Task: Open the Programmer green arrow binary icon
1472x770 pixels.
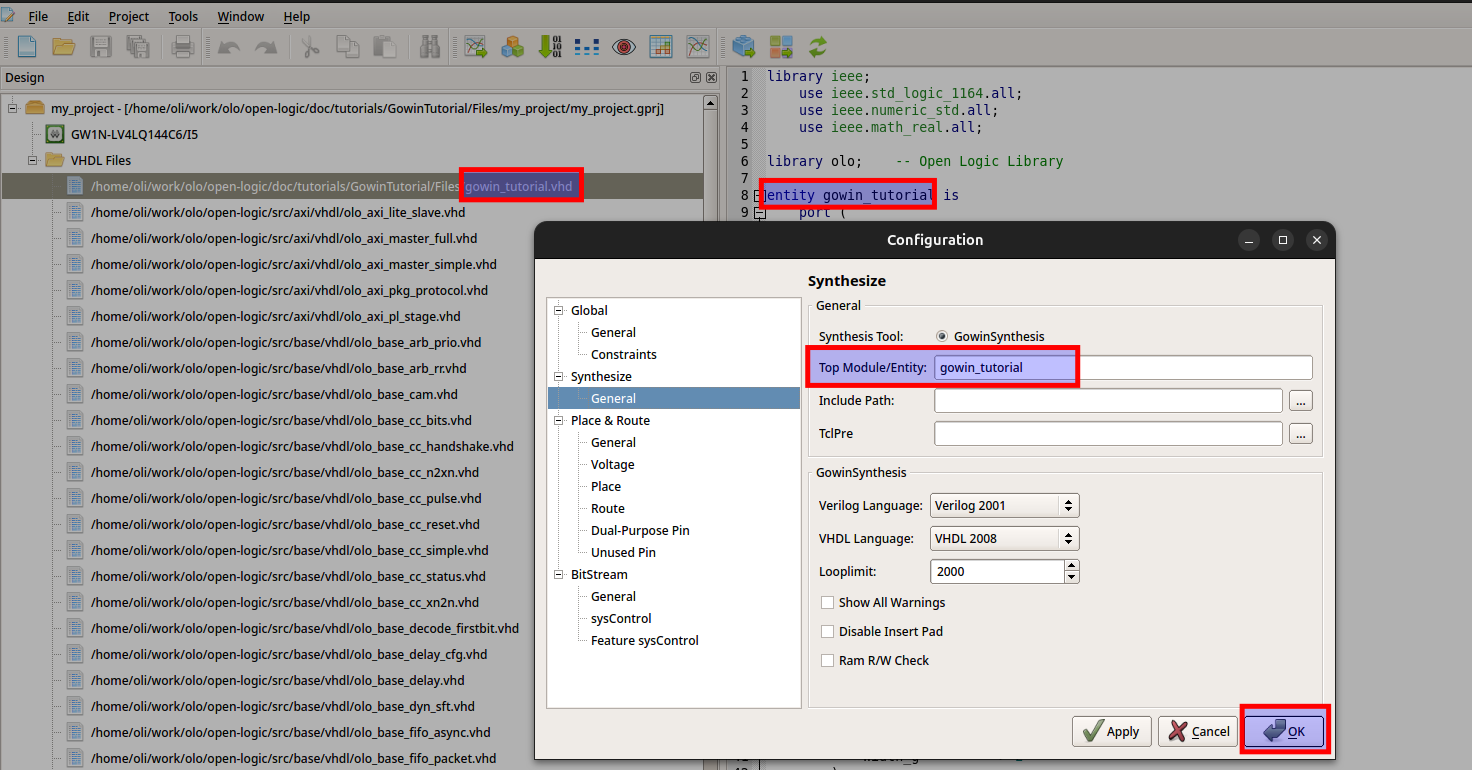Action: point(550,46)
